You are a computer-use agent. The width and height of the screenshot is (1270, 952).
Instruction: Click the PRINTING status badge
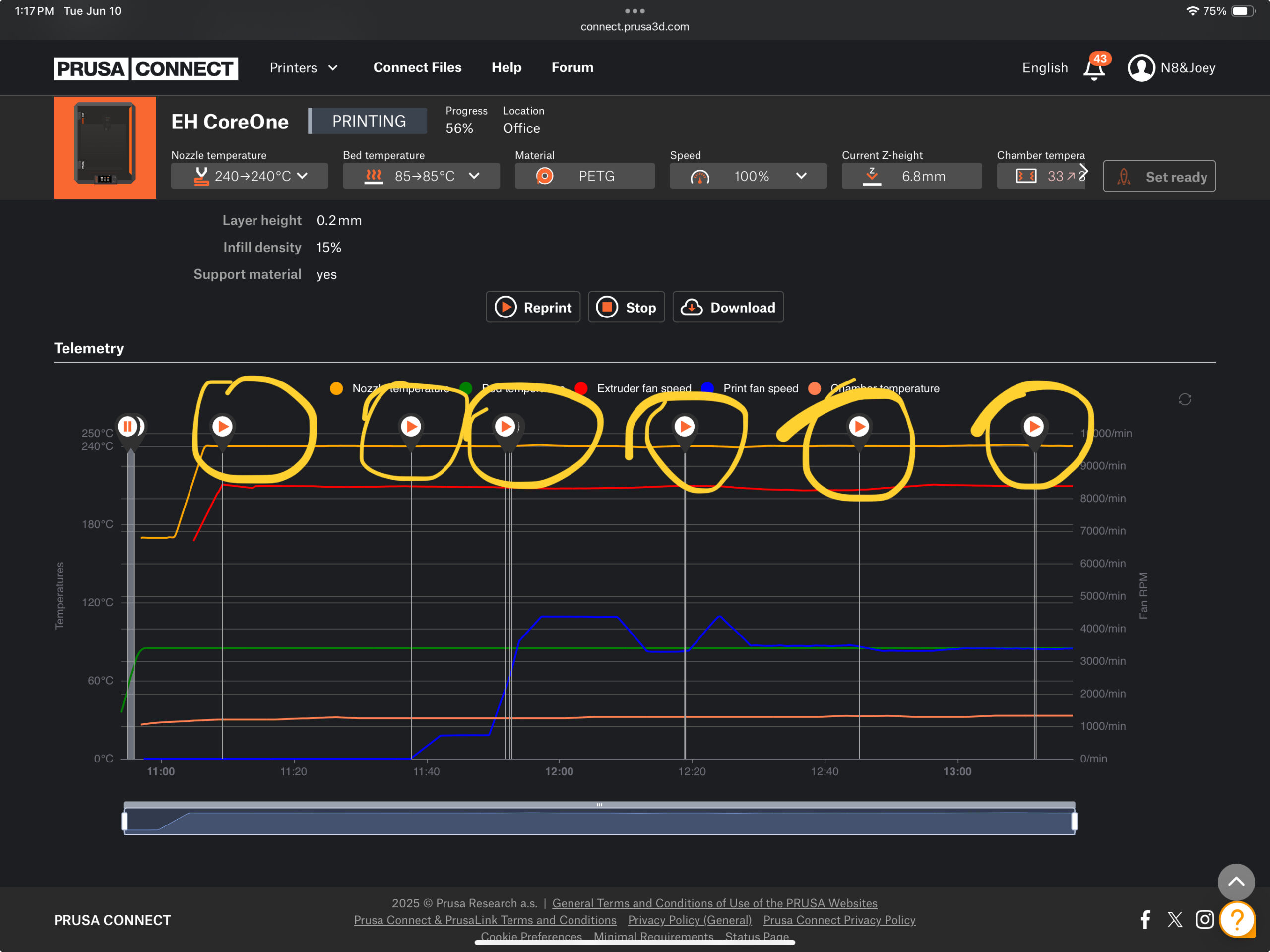368,121
